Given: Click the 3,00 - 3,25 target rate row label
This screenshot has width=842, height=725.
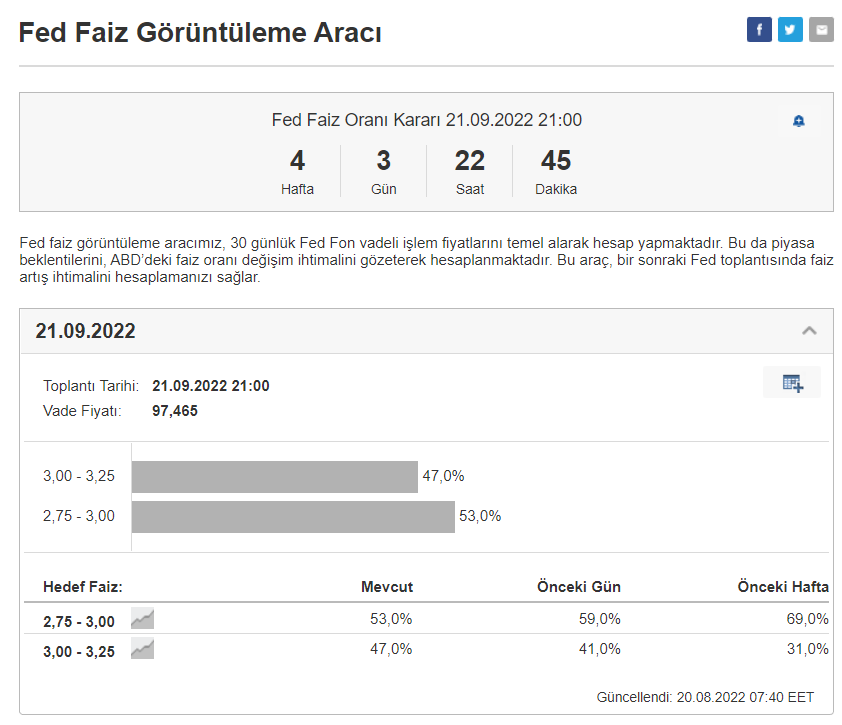Looking at the screenshot, I should pyautogui.click(x=79, y=652).
